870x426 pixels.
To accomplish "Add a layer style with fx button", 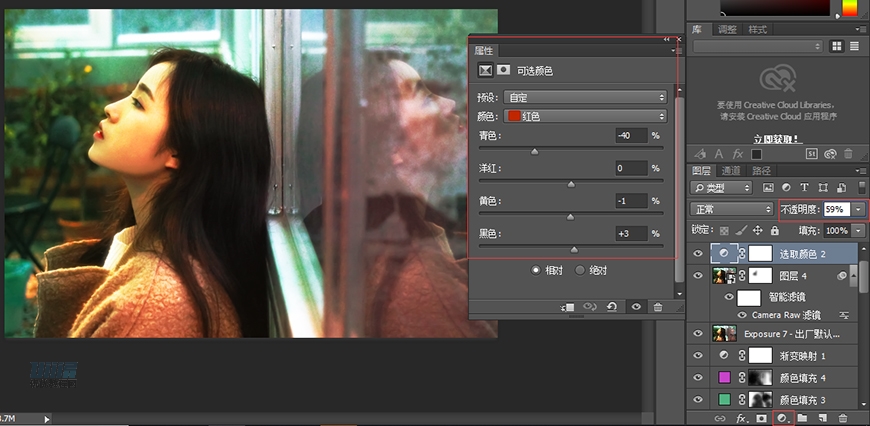I will (742, 418).
